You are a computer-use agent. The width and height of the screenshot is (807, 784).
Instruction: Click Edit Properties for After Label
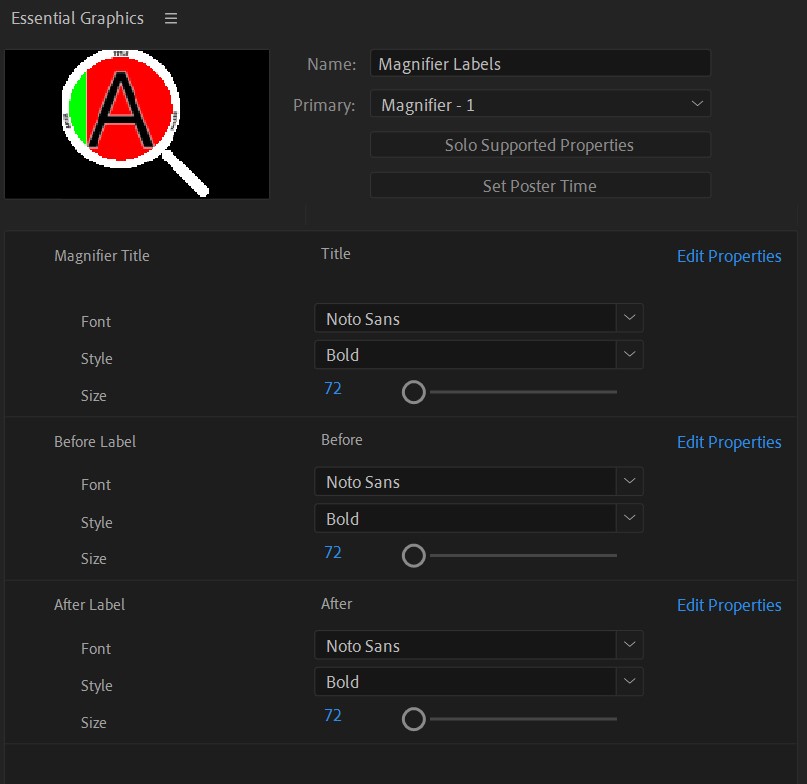pyautogui.click(x=728, y=605)
